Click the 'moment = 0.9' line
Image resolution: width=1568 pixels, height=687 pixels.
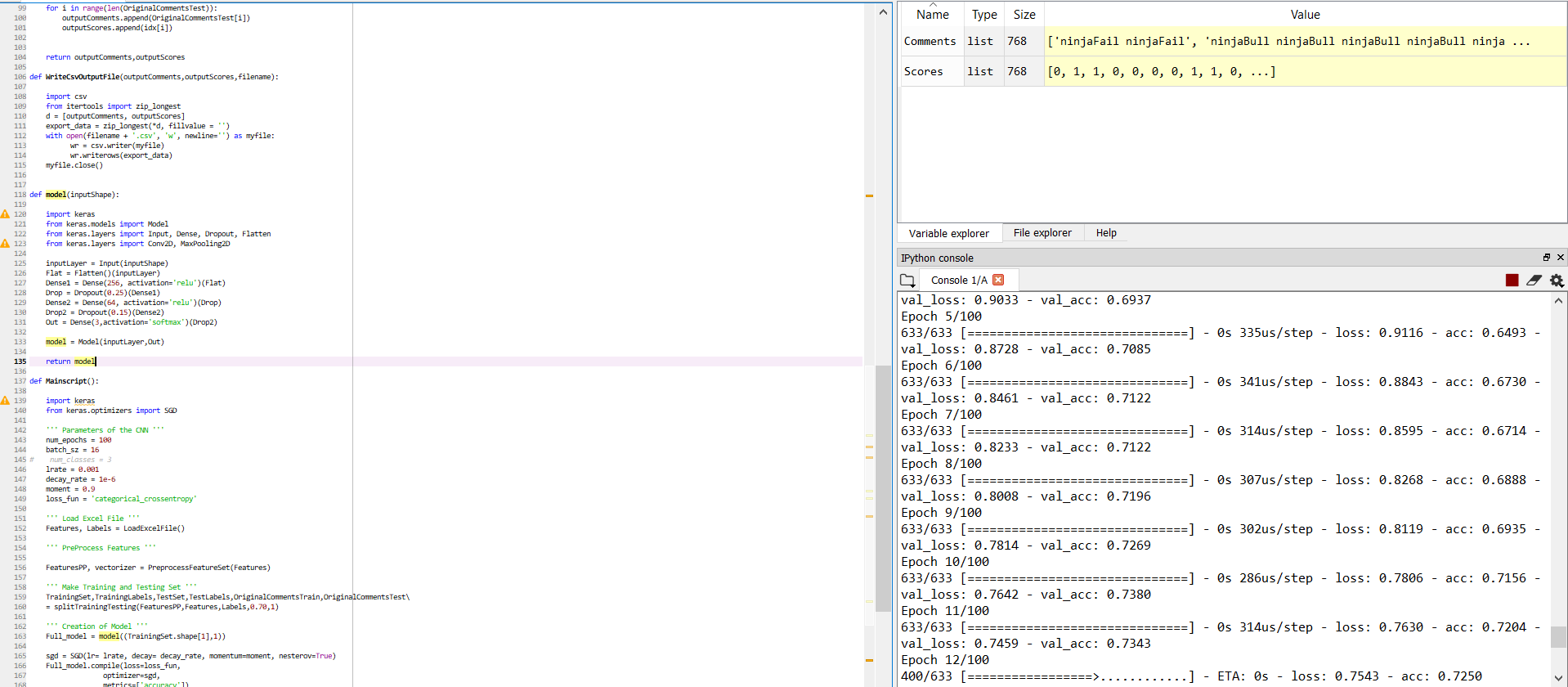click(70, 489)
